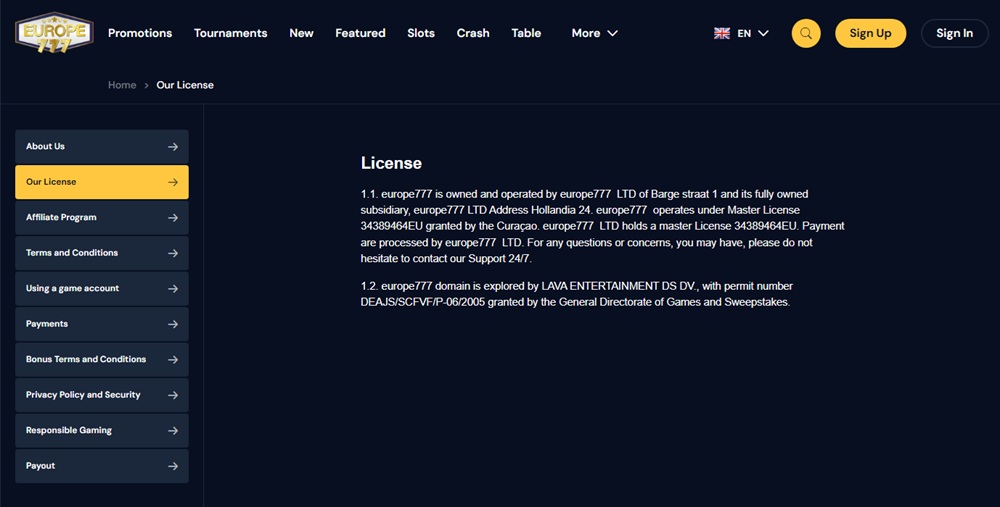Click the yellow search icon button
Screen dimensions: 1000x507
(x=806, y=33)
